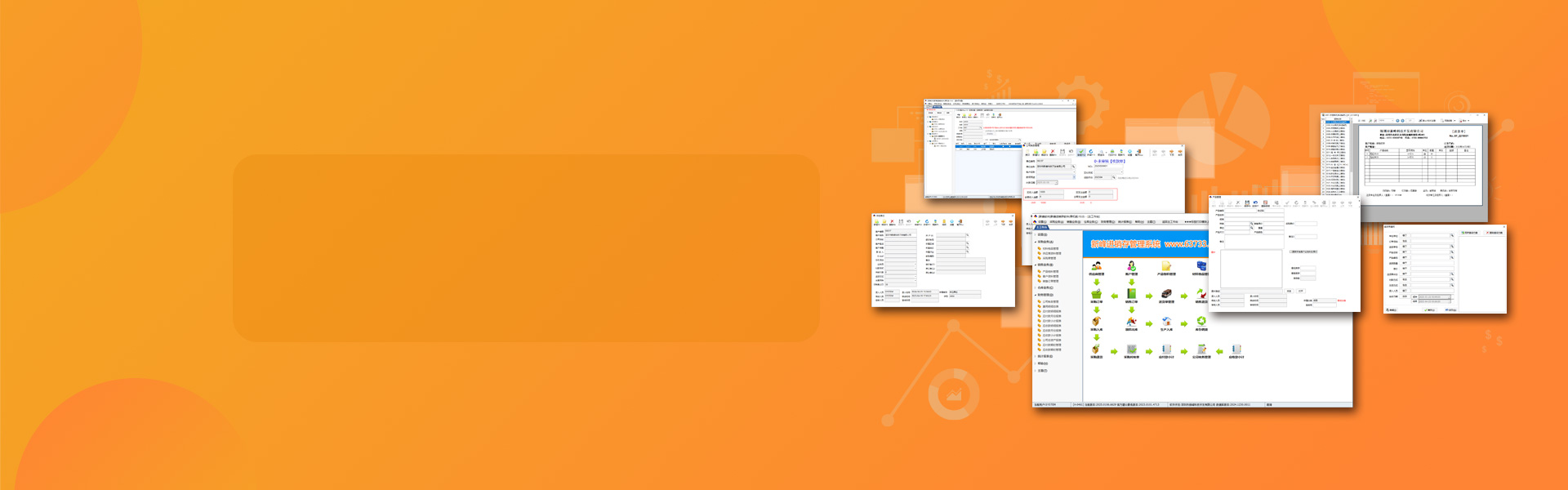Screen dimensions: 1568x490
Task: Expand 仓库业务 node in navigation tree
Action: tap(1036, 287)
